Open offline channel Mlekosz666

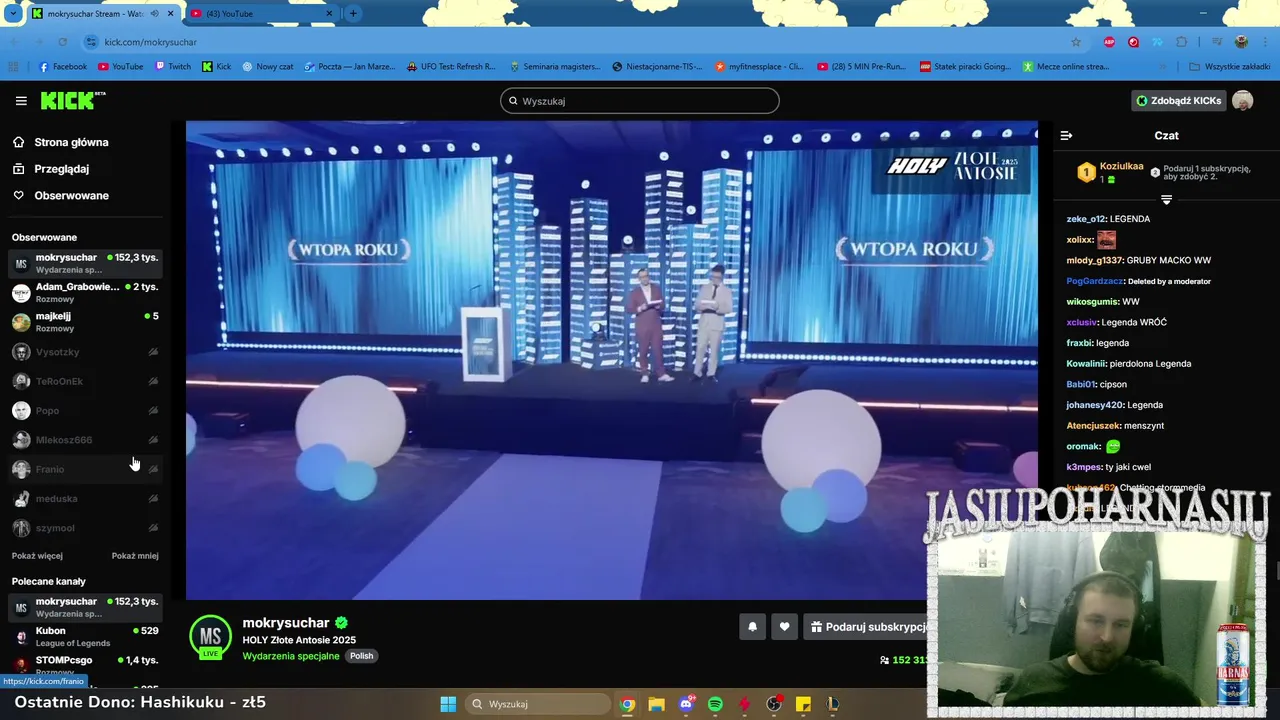click(85, 440)
